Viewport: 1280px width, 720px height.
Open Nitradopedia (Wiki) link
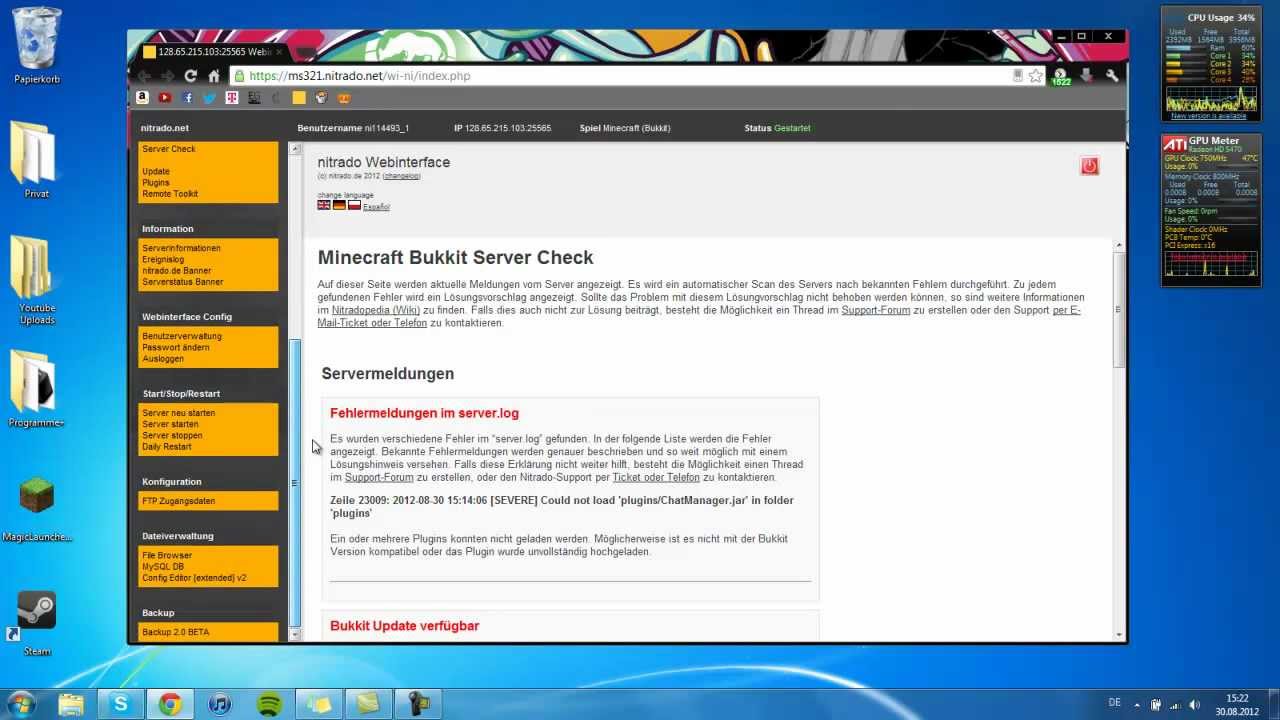pyautogui.click(x=375, y=310)
